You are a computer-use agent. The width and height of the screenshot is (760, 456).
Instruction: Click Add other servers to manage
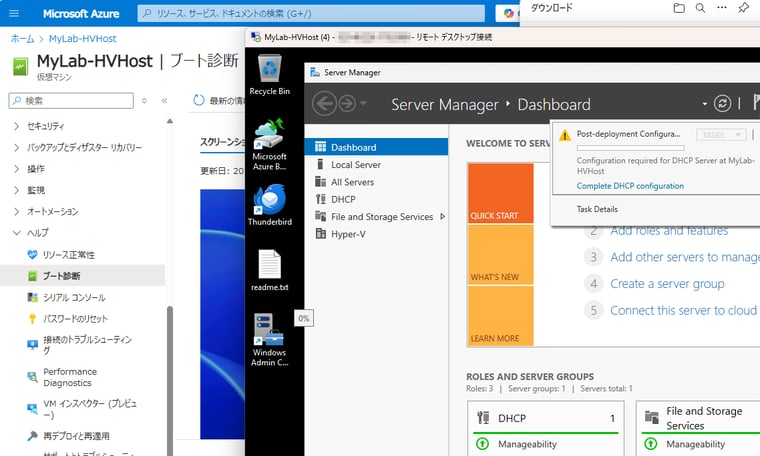pos(685,257)
